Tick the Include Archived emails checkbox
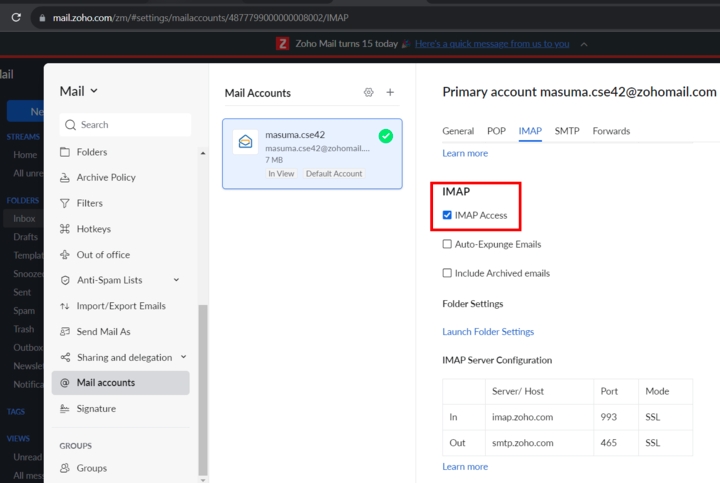The width and height of the screenshot is (720, 483). point(447,273)
